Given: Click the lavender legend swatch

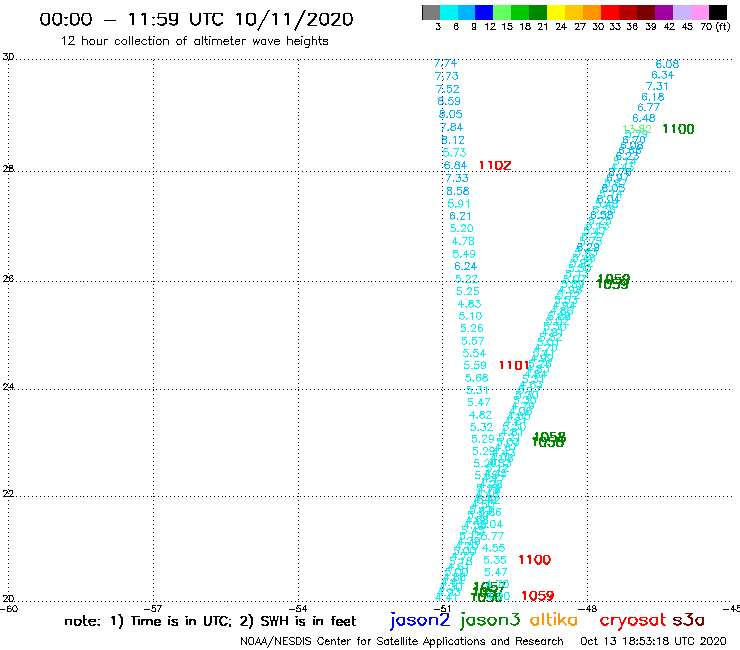Looking at the screenshot, I should (x=681, y=12).
